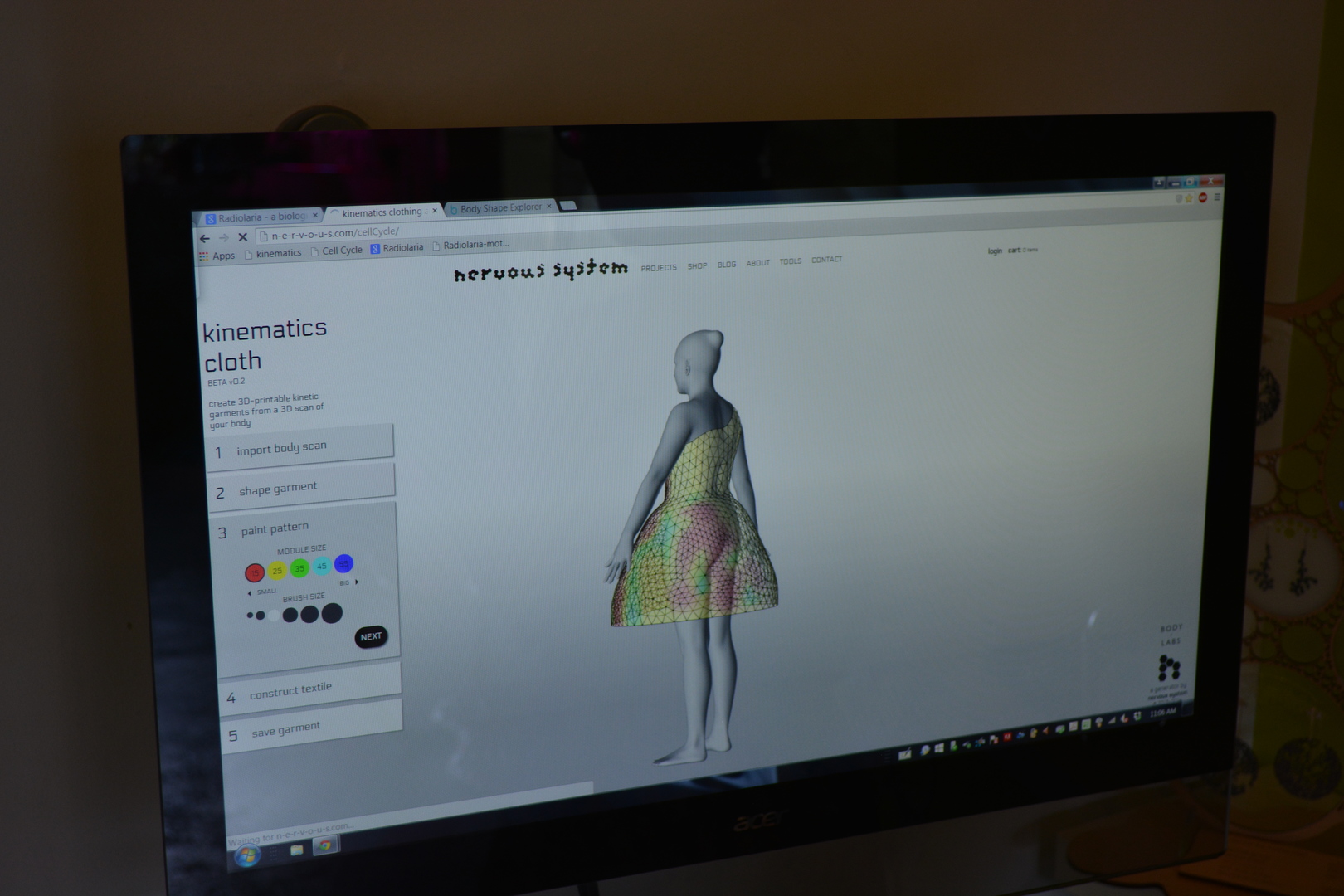The width and height of the screenshot is (1344, 896).
Task: Stop the page from loading
Action: pyautogui.click(x=242, y=236)
